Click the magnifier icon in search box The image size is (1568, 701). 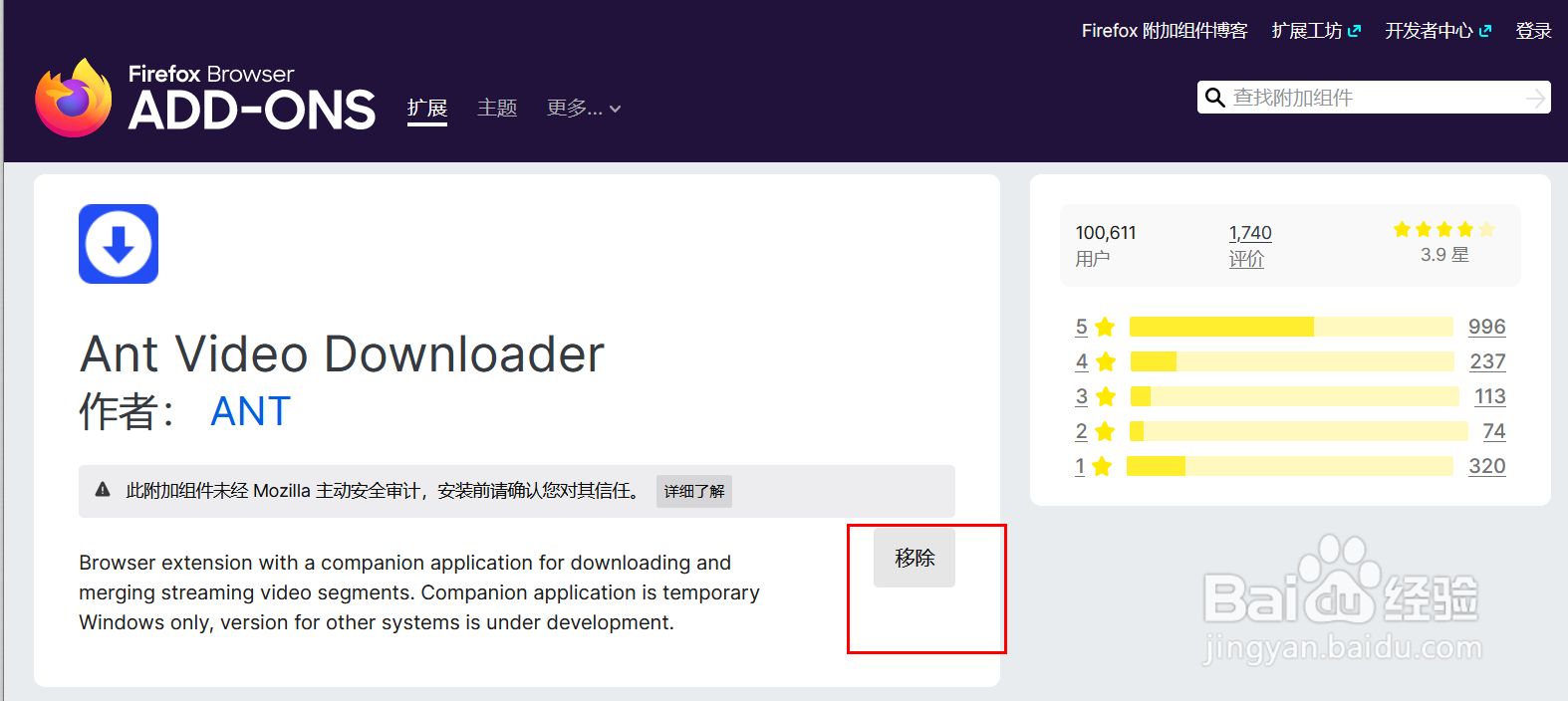coord(1215,98)
